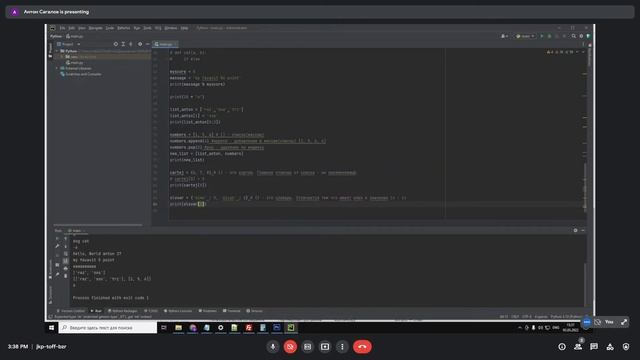The width and height of the screenshot is (640, 360).
Task: Click Rerun icon in Run panel
Action: point(57,239)
